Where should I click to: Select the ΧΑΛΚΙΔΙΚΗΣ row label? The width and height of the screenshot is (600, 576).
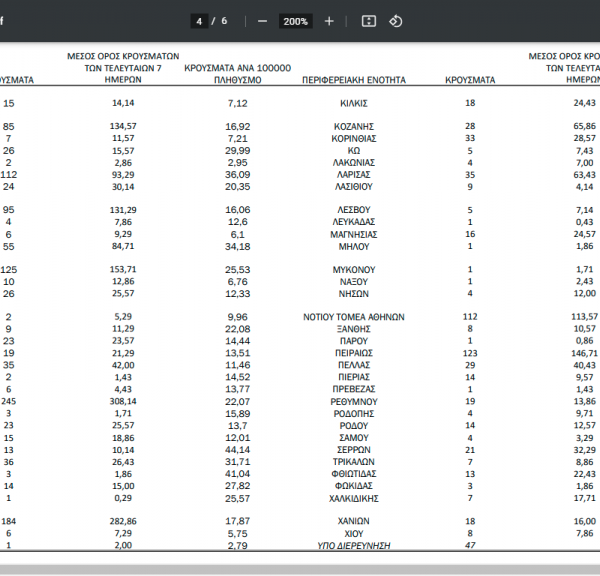(x=354, y=498)
